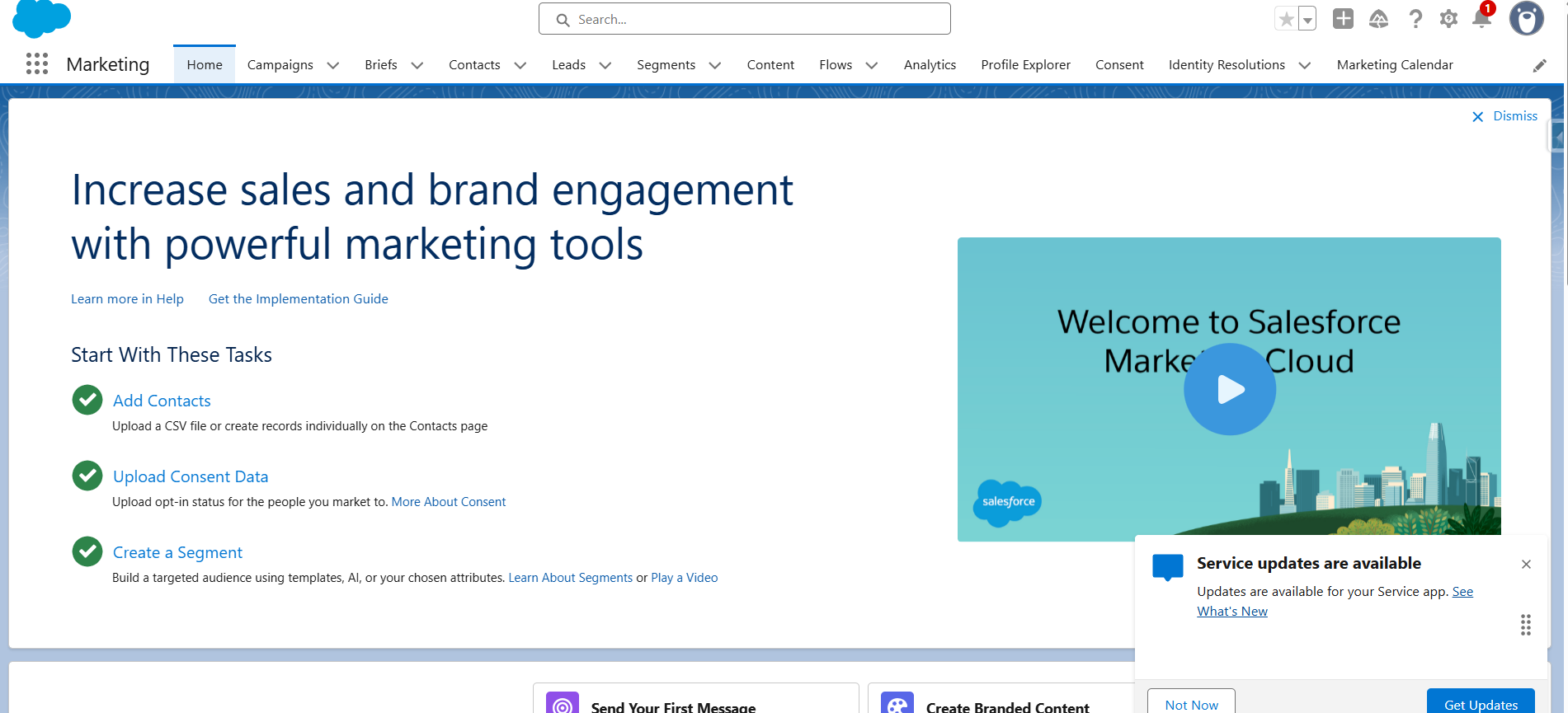
Task: Close the Service updates popup
Action: click(x=1526, y=564)
